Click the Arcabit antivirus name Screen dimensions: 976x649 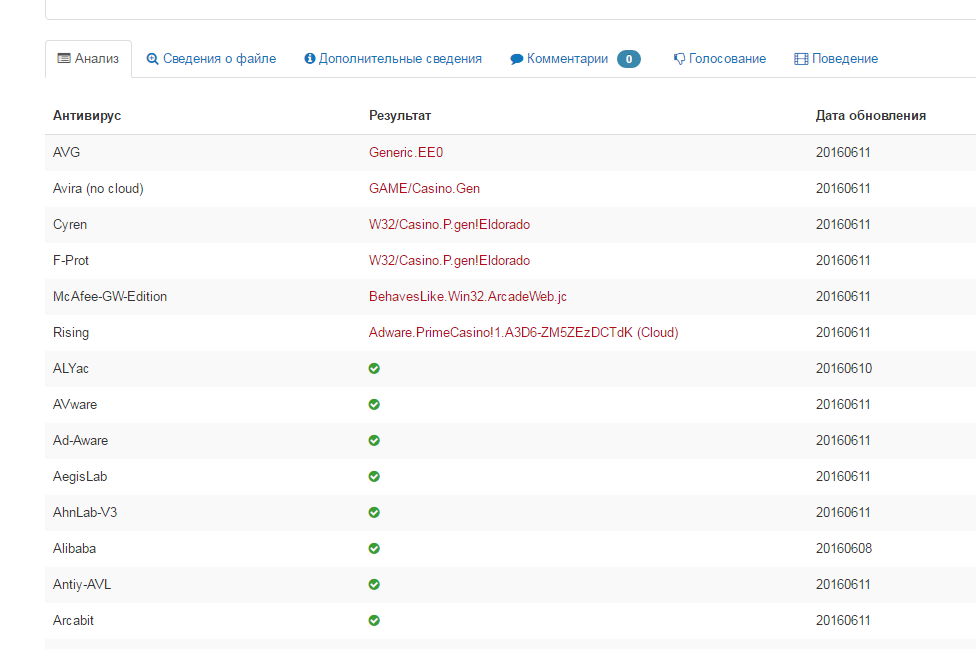click(73, 621)
